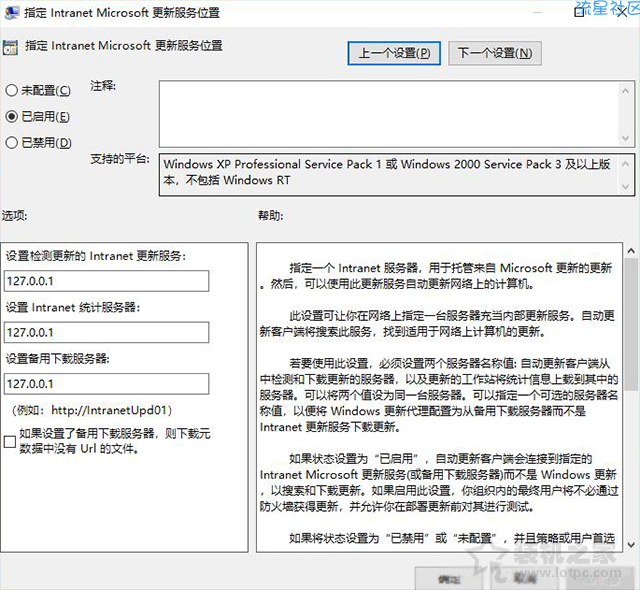Click the 下一个设置(N) button
The height and width of the screenshot is (590, 640).
495,53
